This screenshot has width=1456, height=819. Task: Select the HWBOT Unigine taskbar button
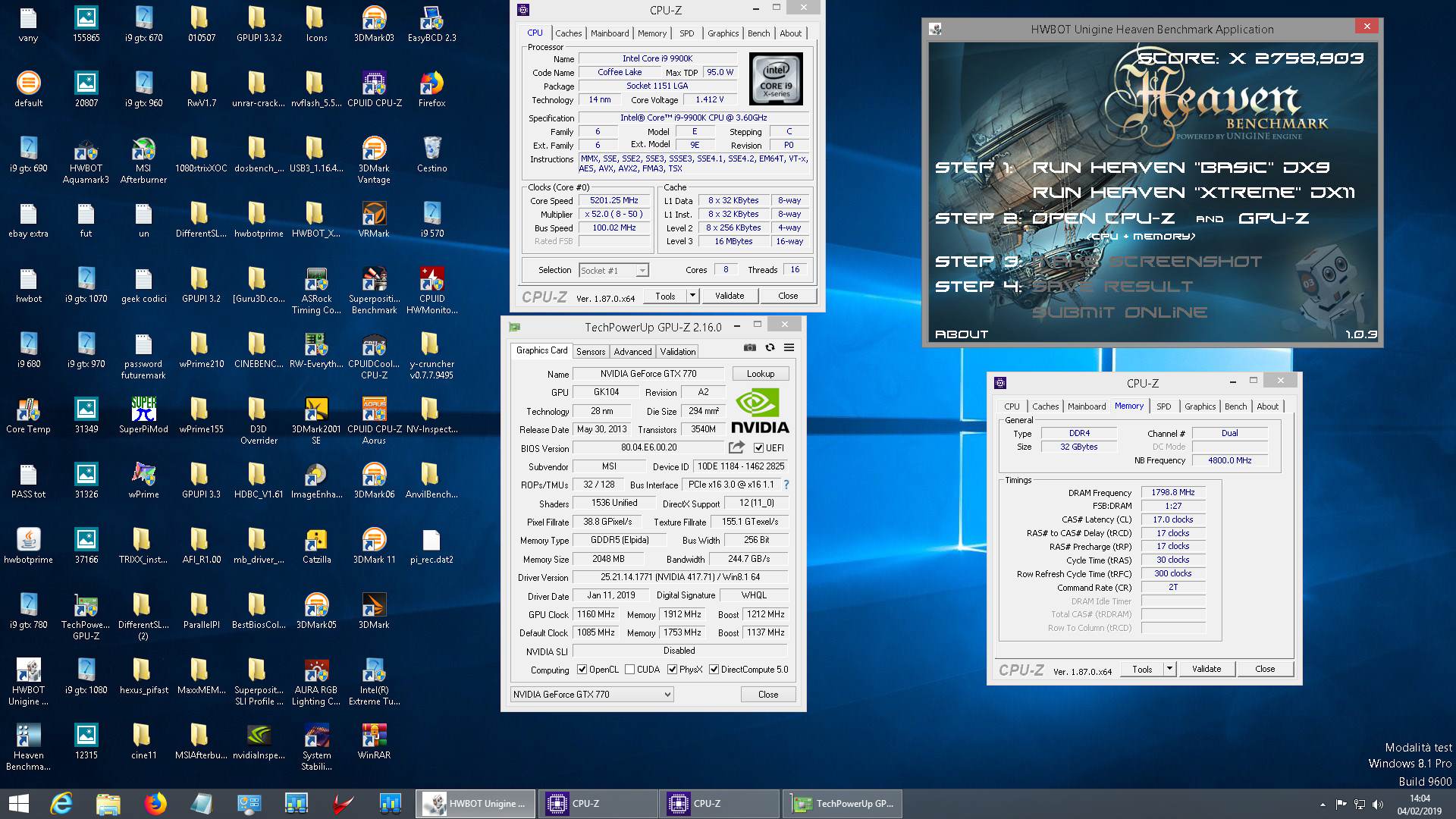(x=475, y=803)
